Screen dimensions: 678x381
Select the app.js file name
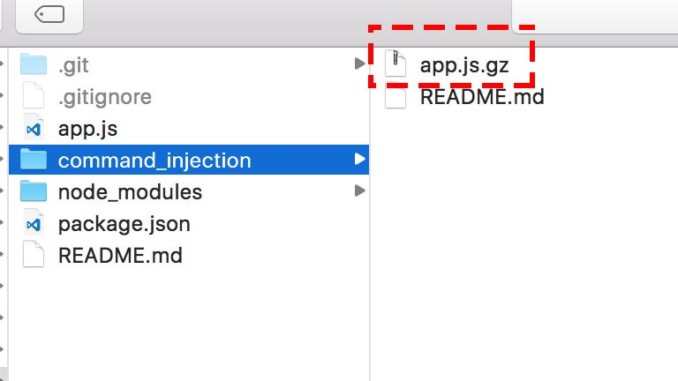click(88, 129)
